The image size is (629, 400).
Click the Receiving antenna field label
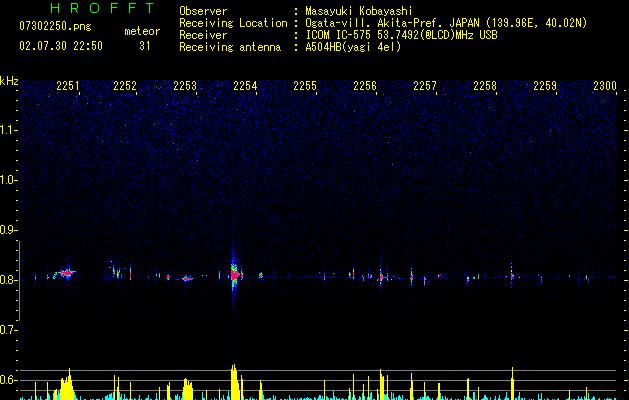[230, 47]
